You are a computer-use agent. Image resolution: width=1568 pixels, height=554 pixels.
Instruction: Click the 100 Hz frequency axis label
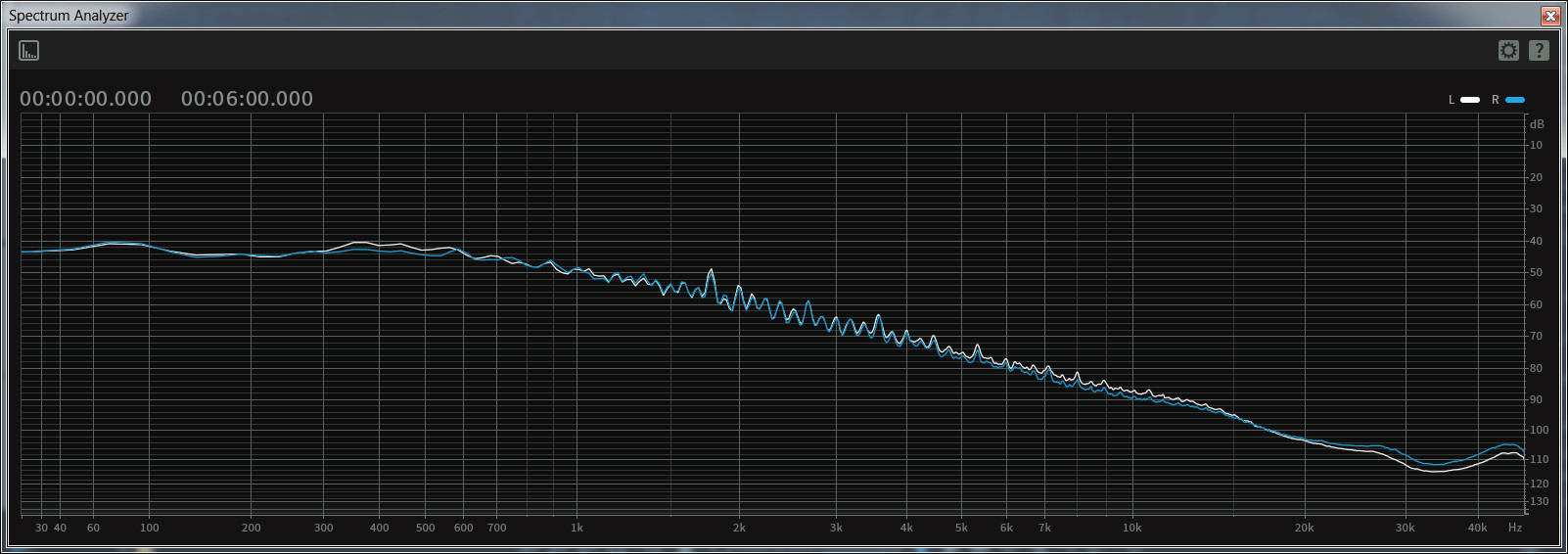(x=149, y=528)
